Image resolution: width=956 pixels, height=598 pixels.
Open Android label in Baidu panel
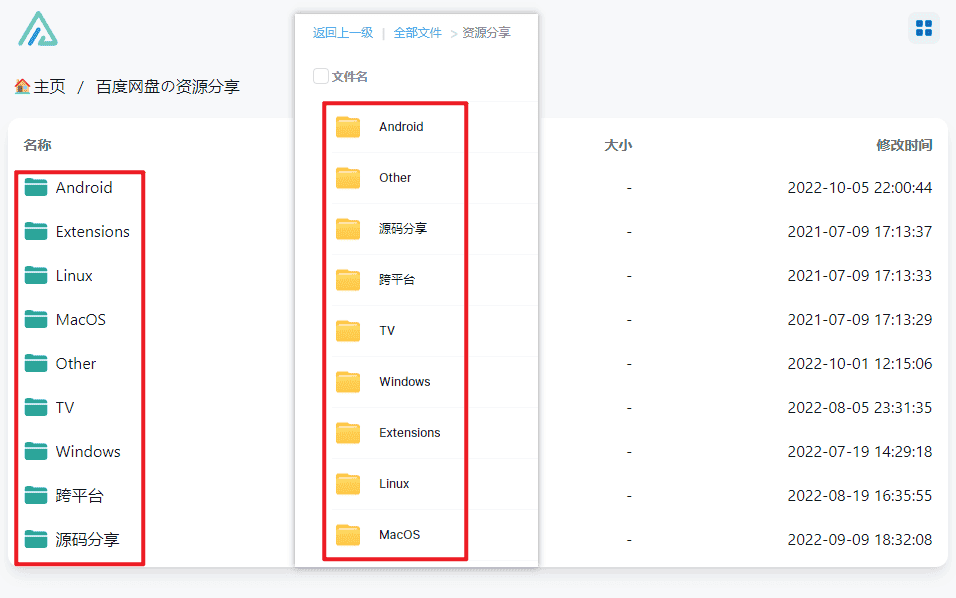click(401, 127)
